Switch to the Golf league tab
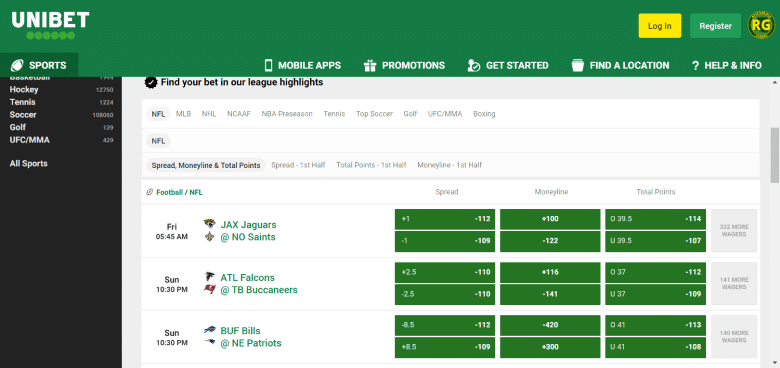The height and width of the screenshot is (368, 780). point(410,114)
